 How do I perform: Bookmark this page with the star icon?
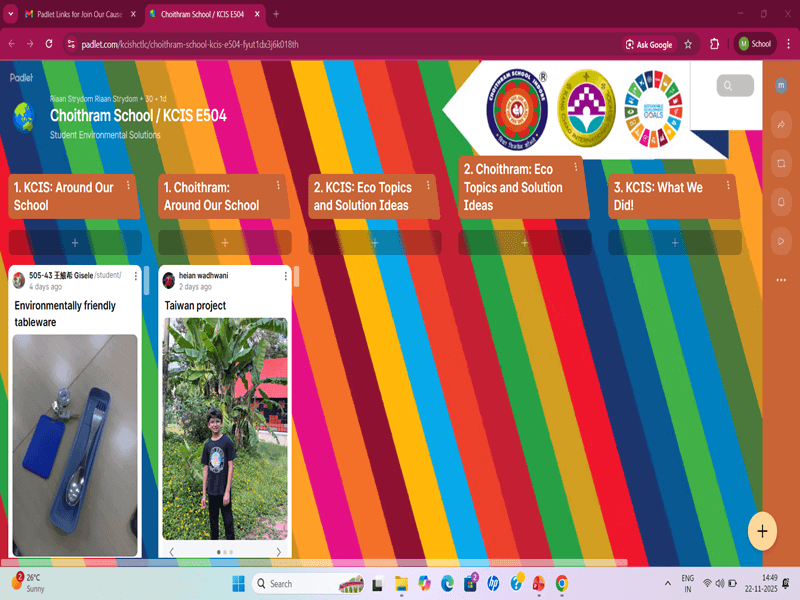(x=688, y=44)
